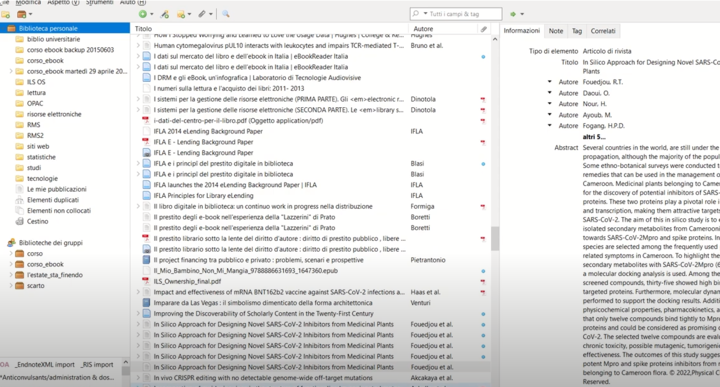Switch to the Informazioni tab
The width and height of the screenshot is (720, 387).
coord(522,31)
